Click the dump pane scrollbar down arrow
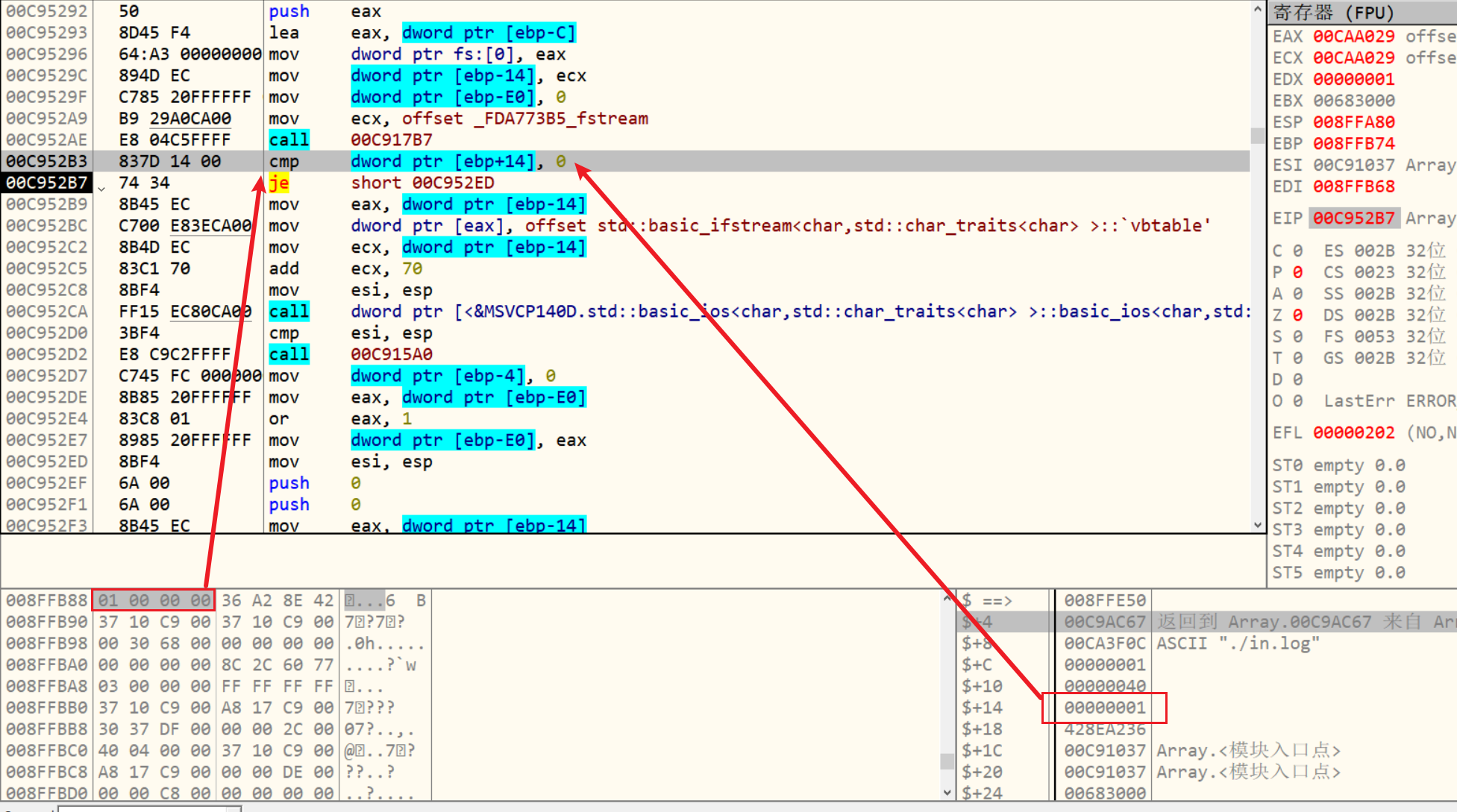1457x812 pixels. [947, 793]
